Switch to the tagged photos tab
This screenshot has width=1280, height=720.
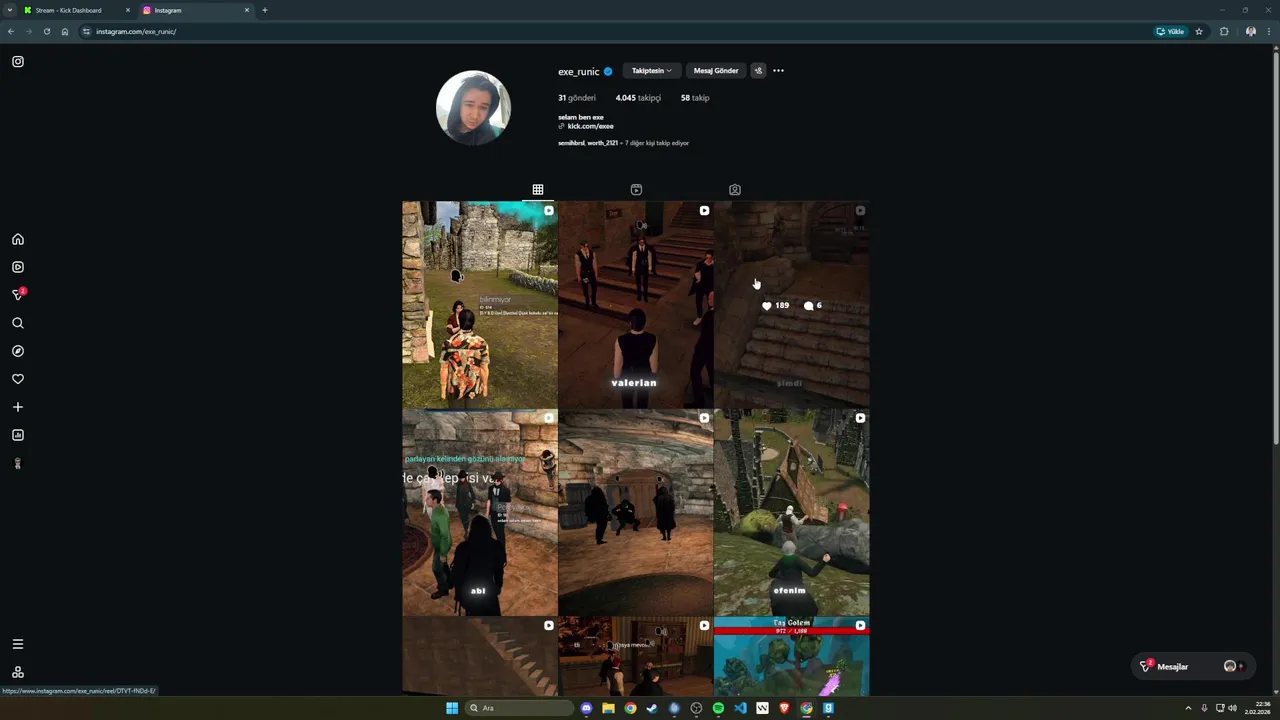735,189
